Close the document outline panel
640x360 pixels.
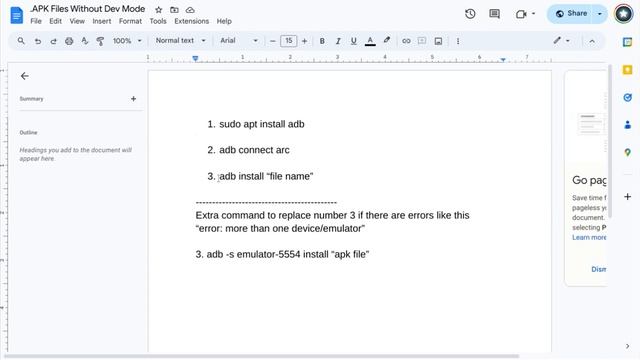24,76
